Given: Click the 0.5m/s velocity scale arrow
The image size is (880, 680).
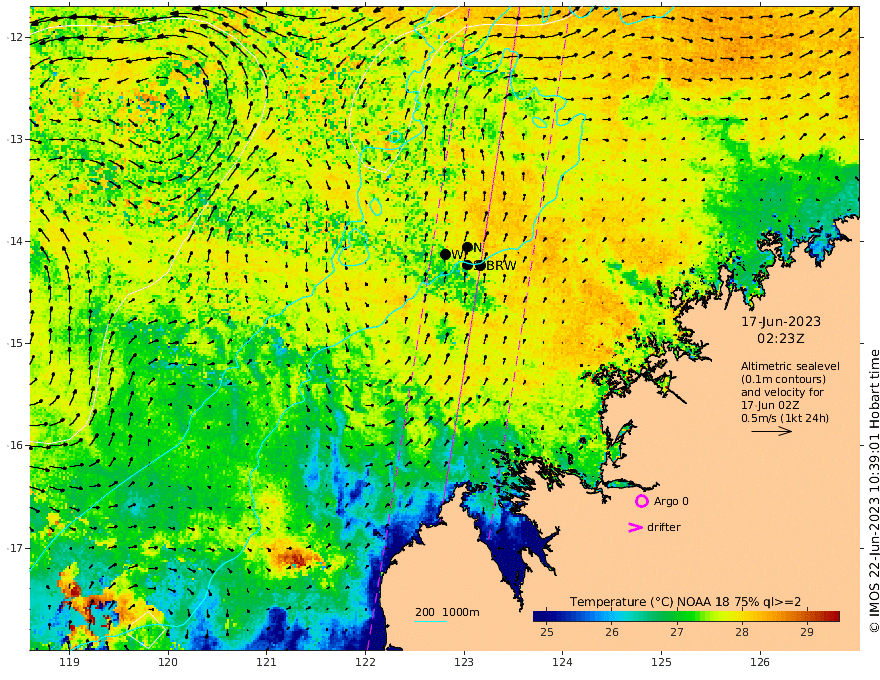Looking at the screenshot, I should 772,431.
